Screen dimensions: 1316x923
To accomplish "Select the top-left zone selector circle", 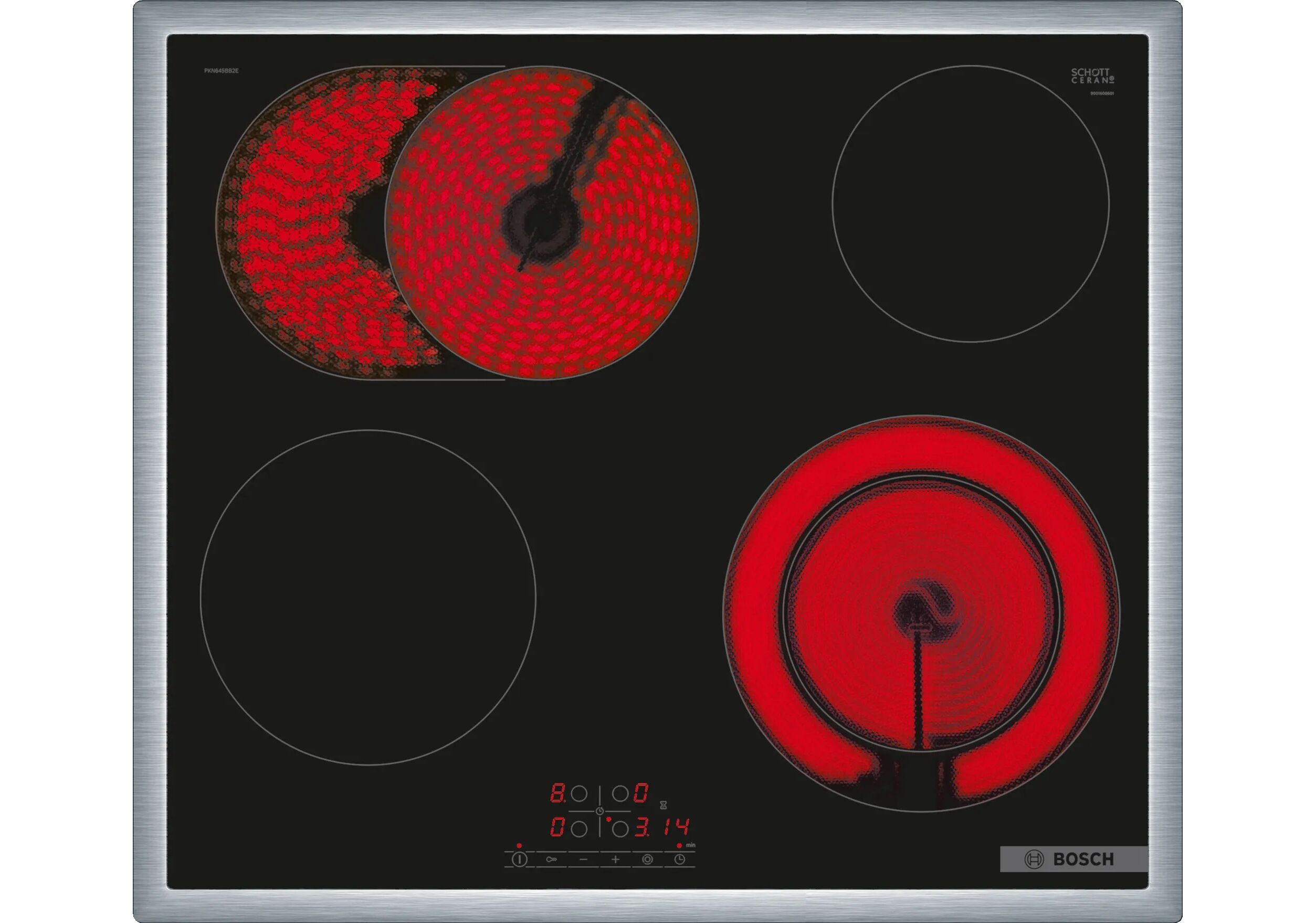I will point(579,793).
